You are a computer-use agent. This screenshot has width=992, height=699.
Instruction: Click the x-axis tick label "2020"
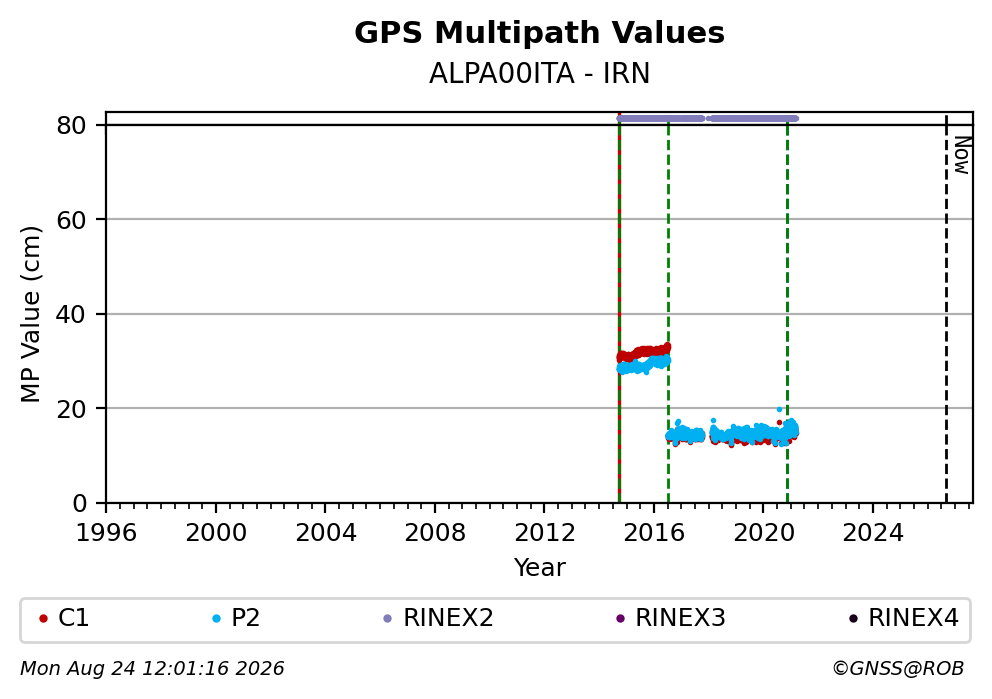pos(763,533)
